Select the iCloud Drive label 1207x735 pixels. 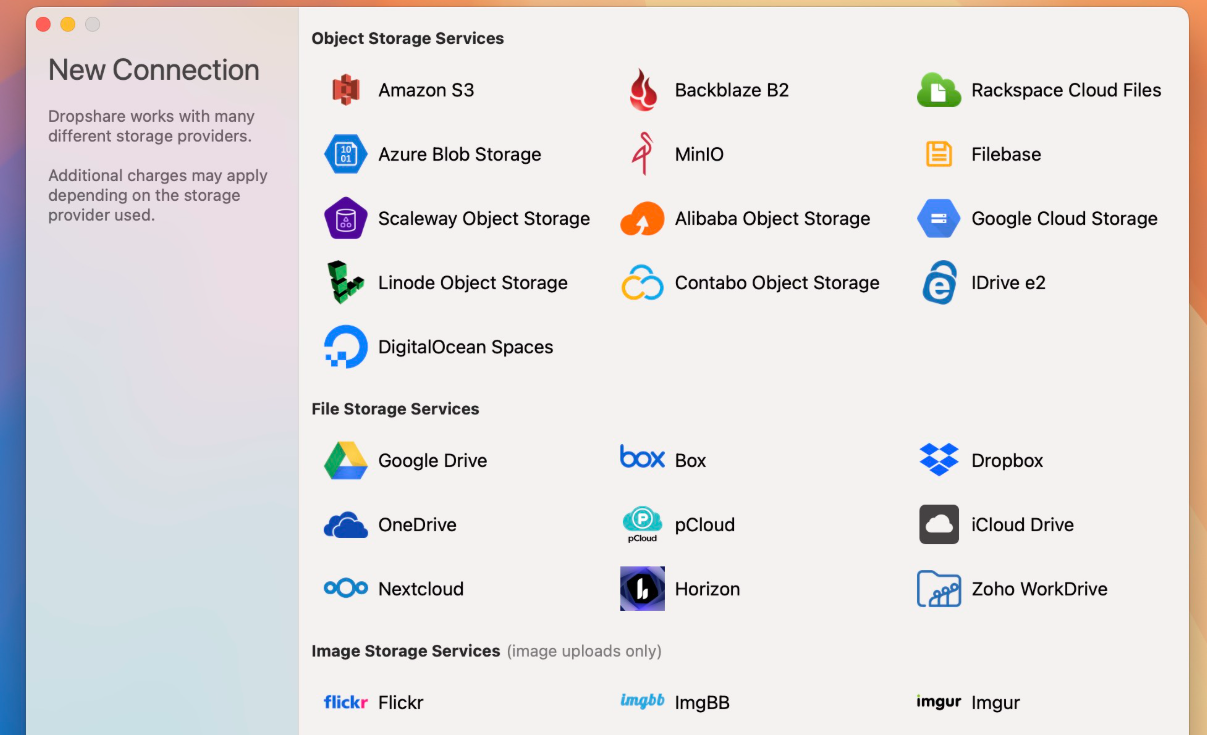(1022, 524)
